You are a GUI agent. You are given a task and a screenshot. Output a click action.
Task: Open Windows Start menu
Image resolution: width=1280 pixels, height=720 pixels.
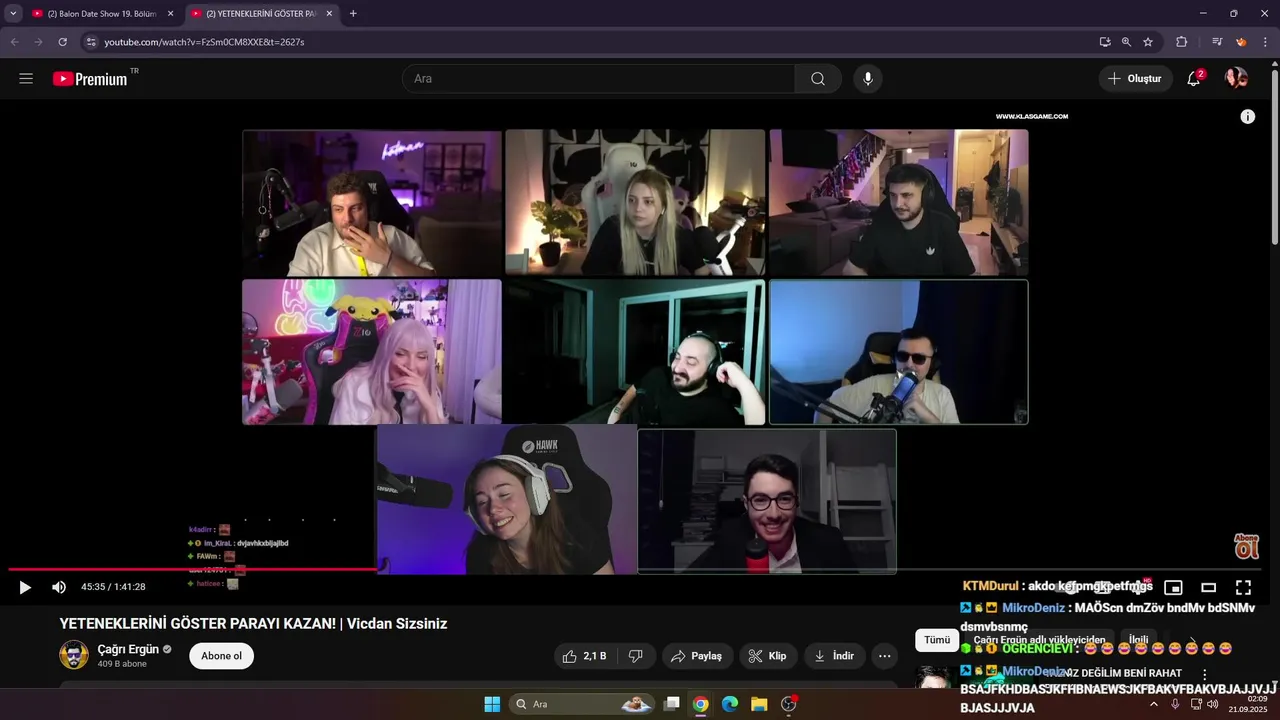coord(492,704)
